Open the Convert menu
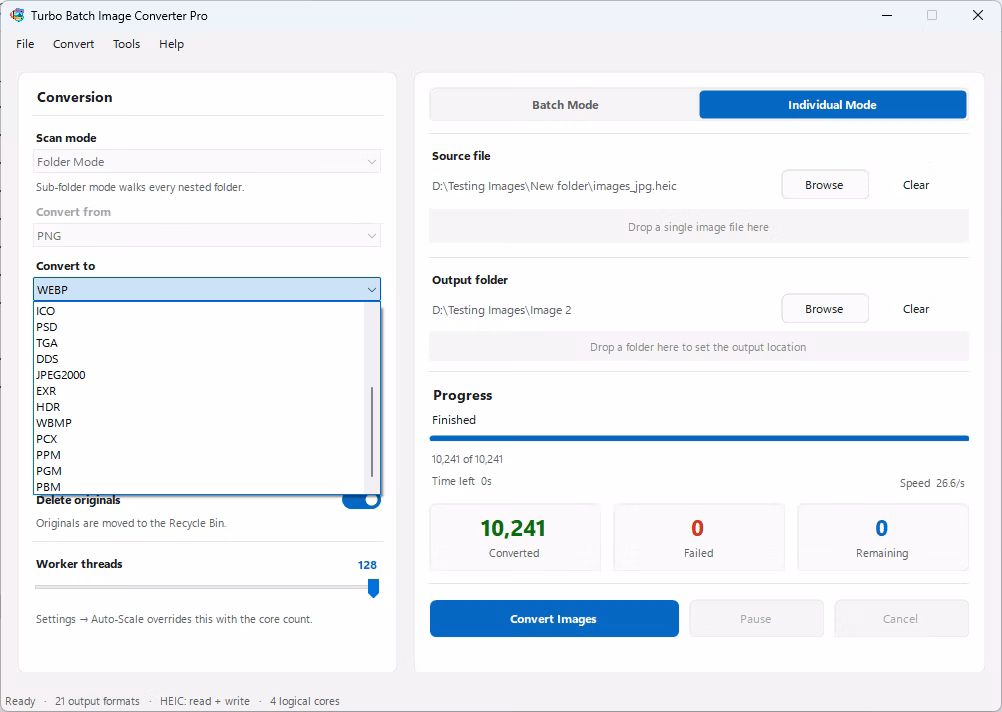The width and height of the screenshot is (1002, 712). click(73, 44)
